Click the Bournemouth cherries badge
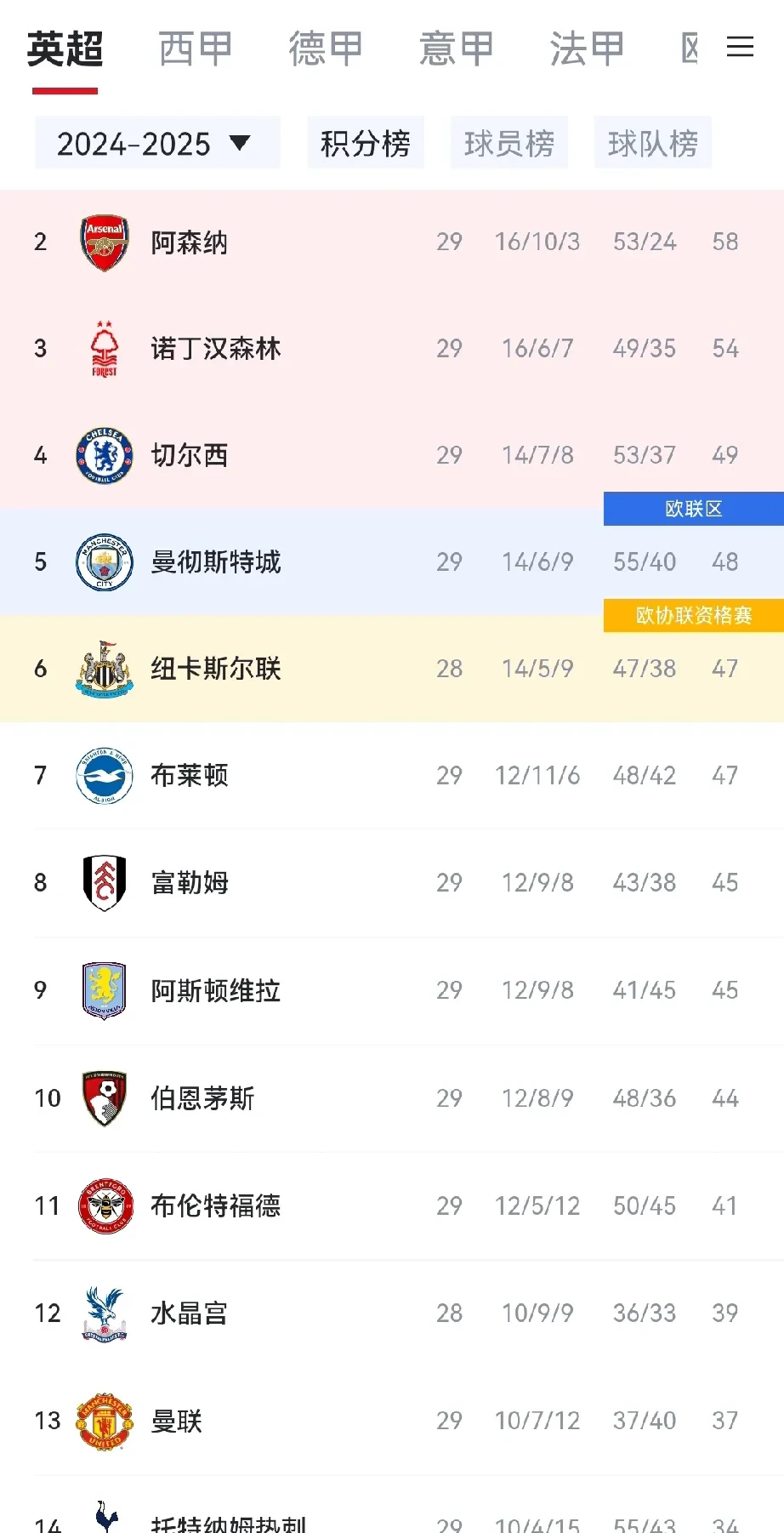Image resolution: width=784 pixels, height=1533 pixels. click(x=104, y=1097)
